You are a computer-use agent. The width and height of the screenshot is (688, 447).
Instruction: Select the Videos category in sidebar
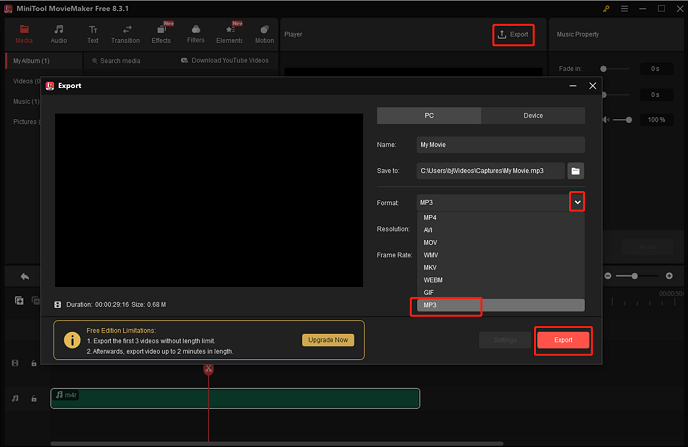point(26,81)
